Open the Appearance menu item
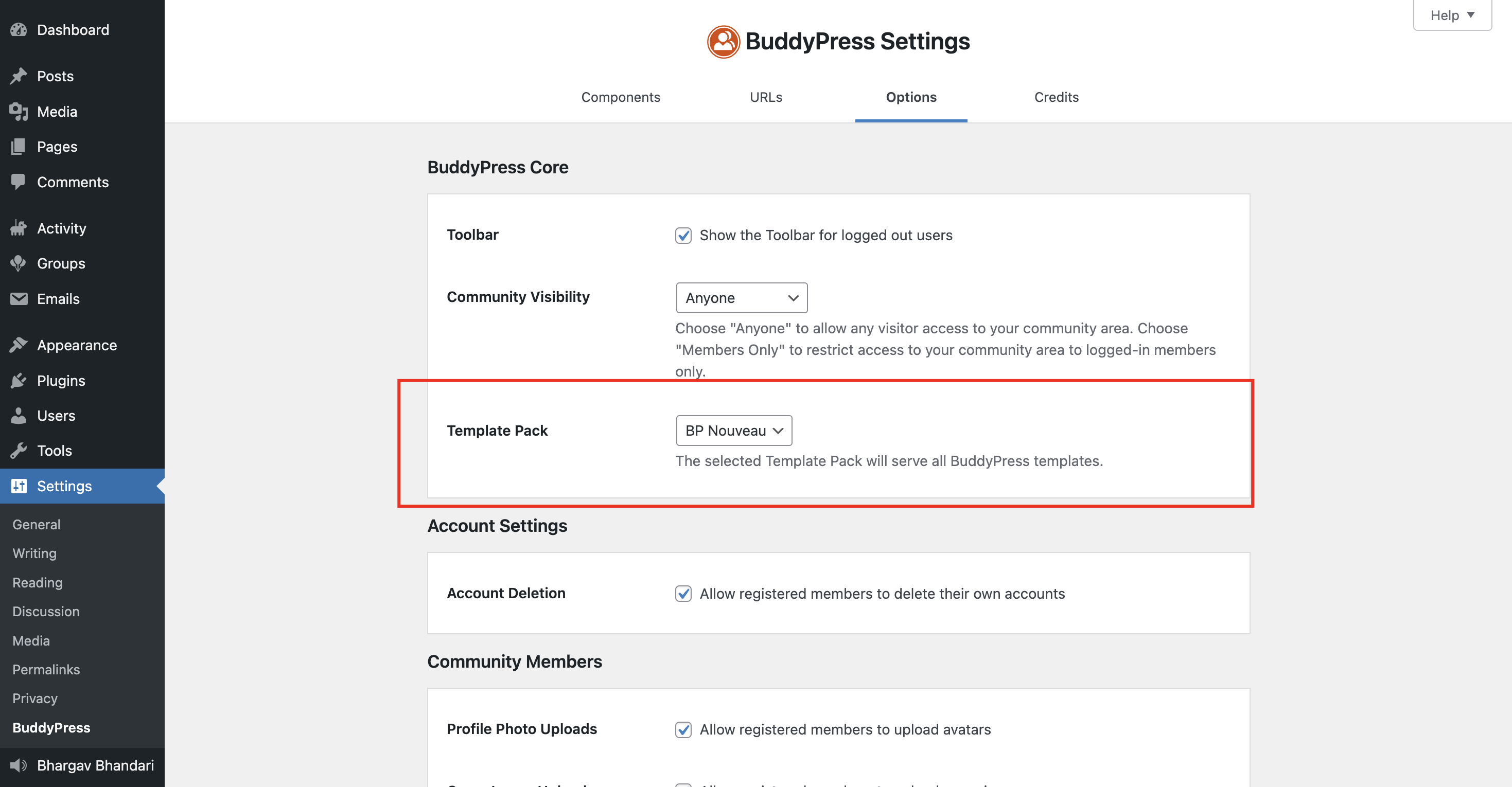The width and height of the screenshot is (1512, 787). click(x=77, y=345)
